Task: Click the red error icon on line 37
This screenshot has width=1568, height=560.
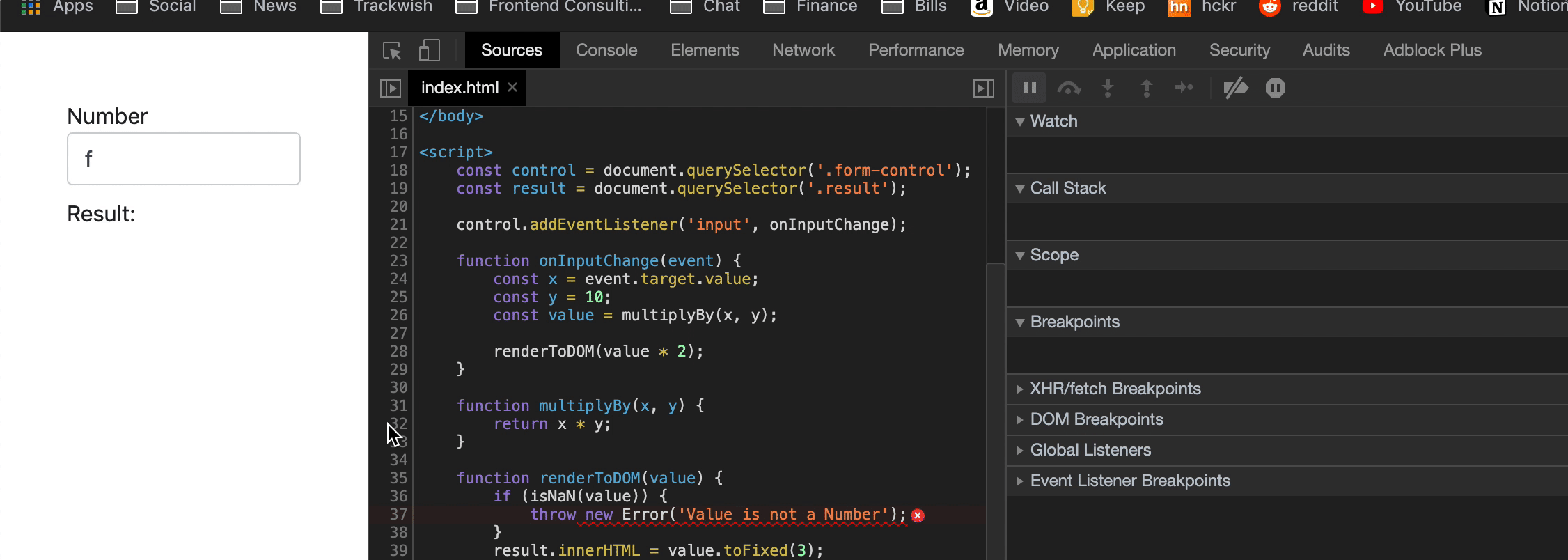Action: click(x=918, y=515)
